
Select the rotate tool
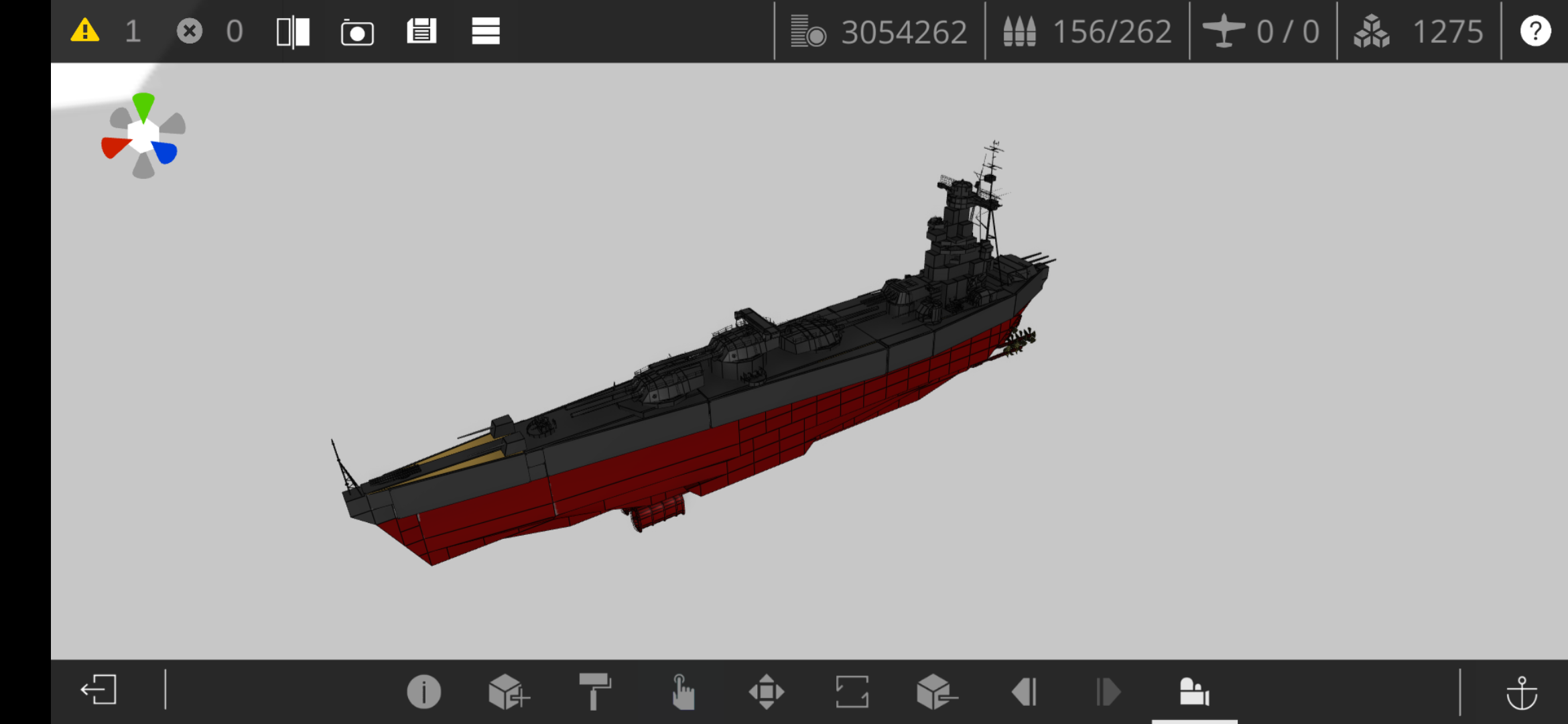(852, 692)
